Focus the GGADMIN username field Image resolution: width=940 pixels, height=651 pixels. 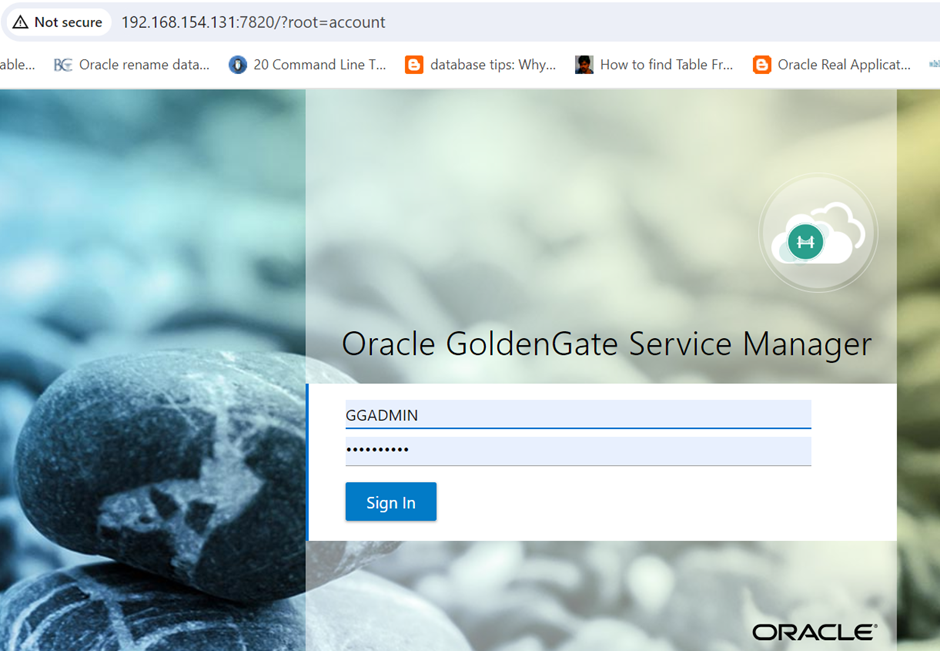pyautogui.click(x=577, y=415)
